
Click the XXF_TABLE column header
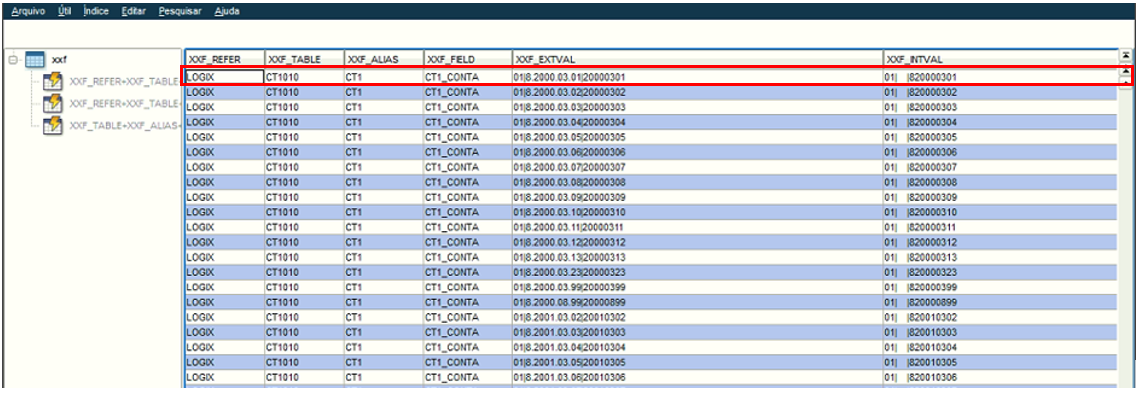[305, 59]
